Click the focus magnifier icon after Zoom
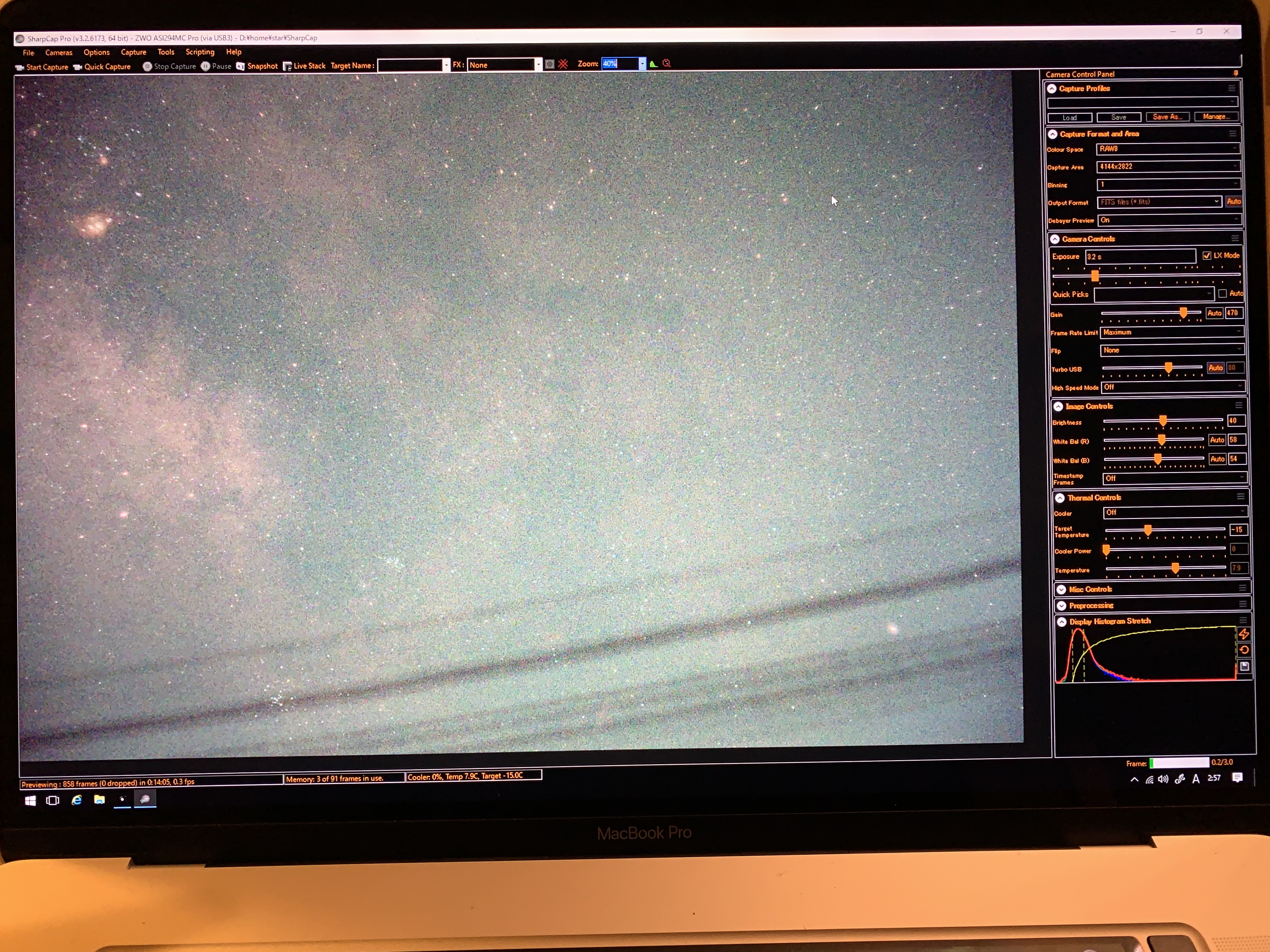 (x=666, y=64)
